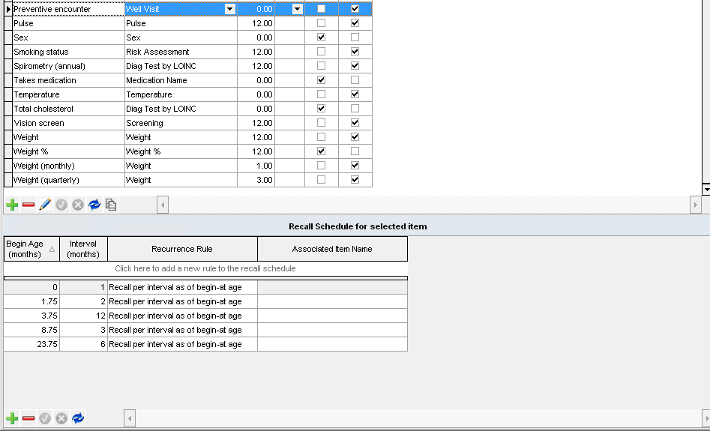Image resolution: width=710 pixels, height=431 pixels.
Task: Click 1.00 value in Weight (monthly) row
Action: [x=256, y=166]
